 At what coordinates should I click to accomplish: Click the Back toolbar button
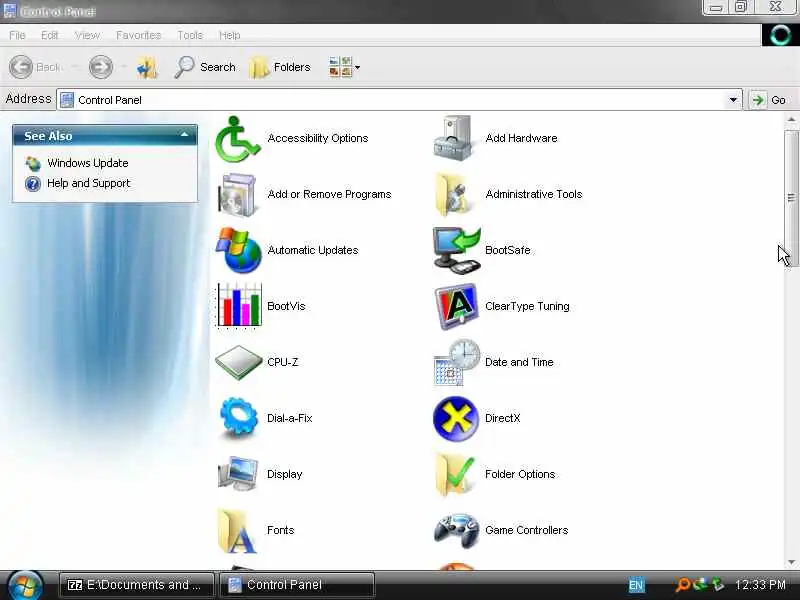click(x=35, y=67)
